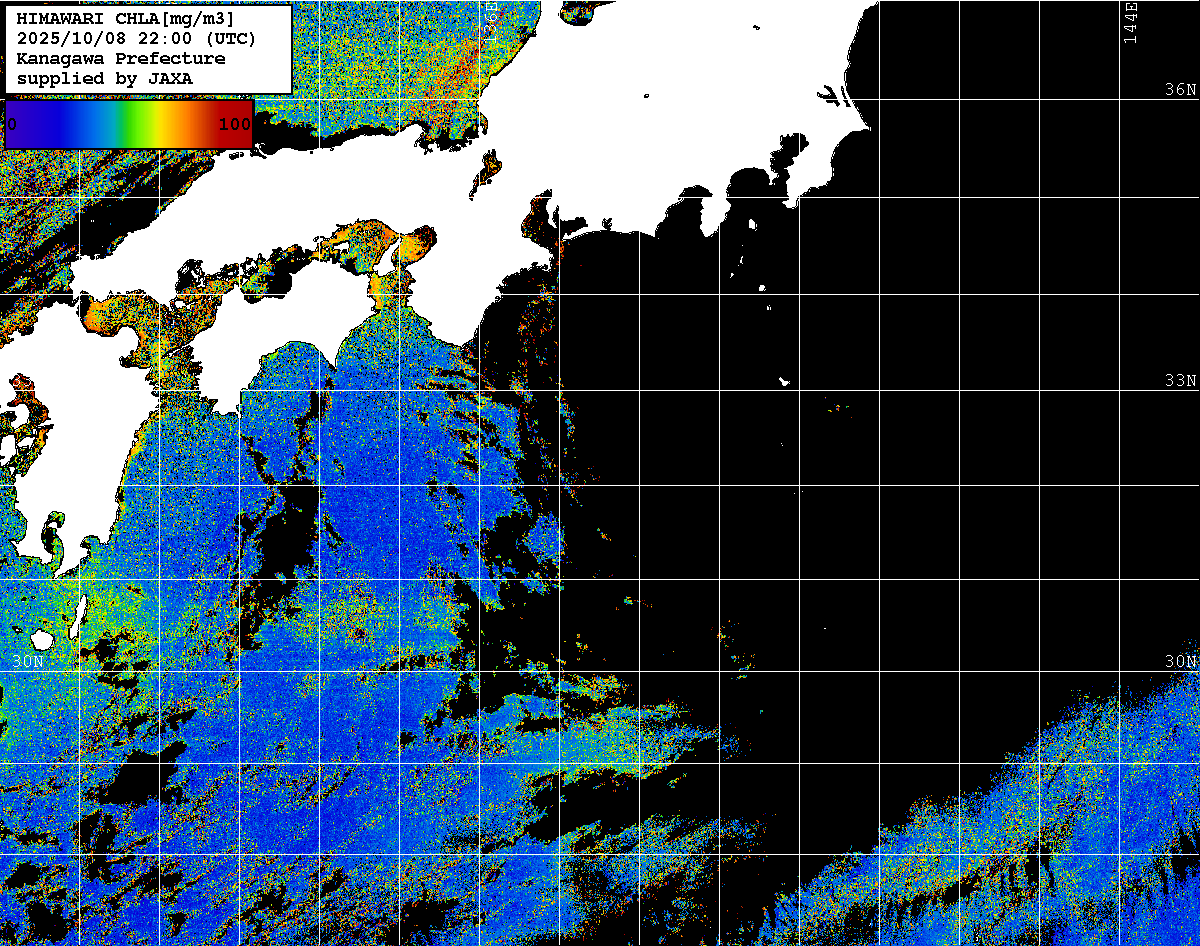The height and width of the screenshot is (946, 1200).
Task: Click the 144E longitude label
Action: click(x=1130, y=22)
